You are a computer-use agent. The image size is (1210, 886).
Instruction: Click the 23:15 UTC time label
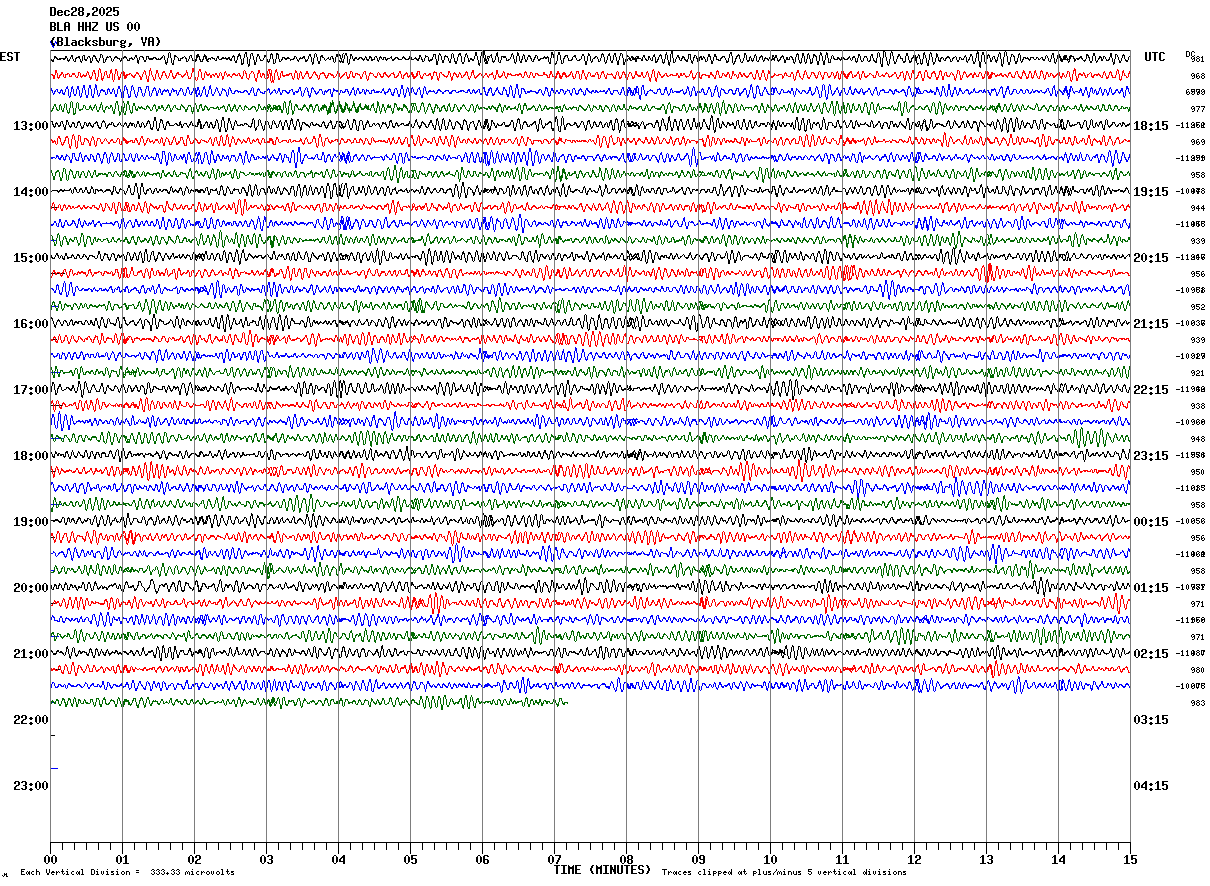point(1151,456)
